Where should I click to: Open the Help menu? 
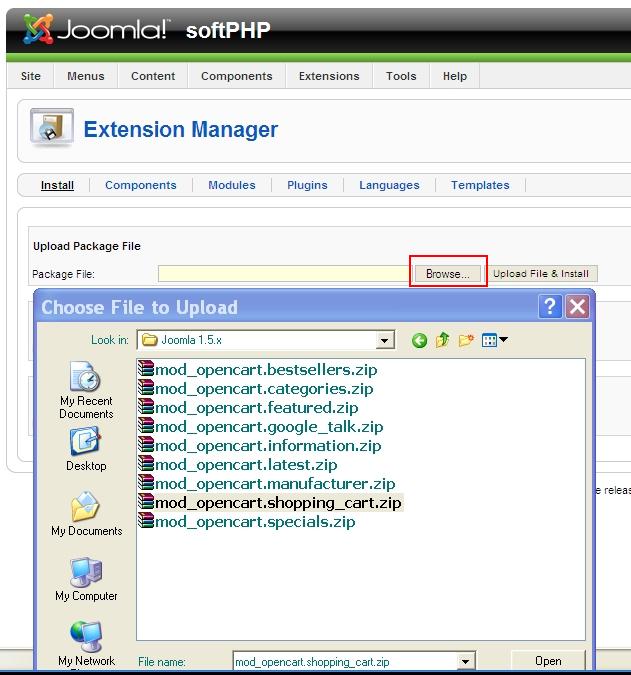point(455,76)
